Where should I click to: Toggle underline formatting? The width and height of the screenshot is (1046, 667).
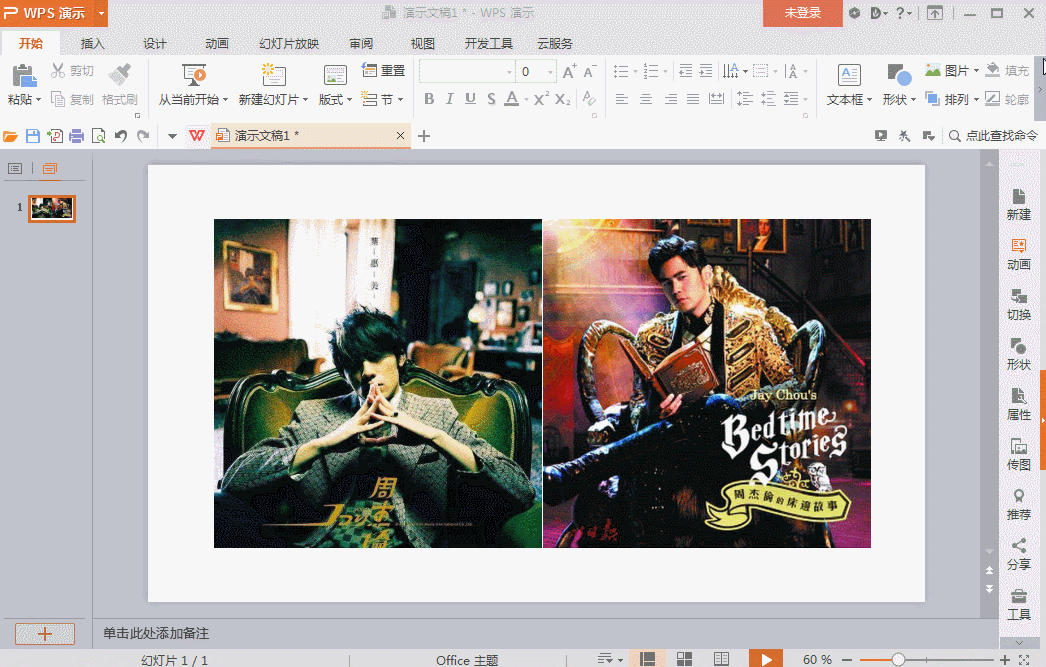click(470, 99)
